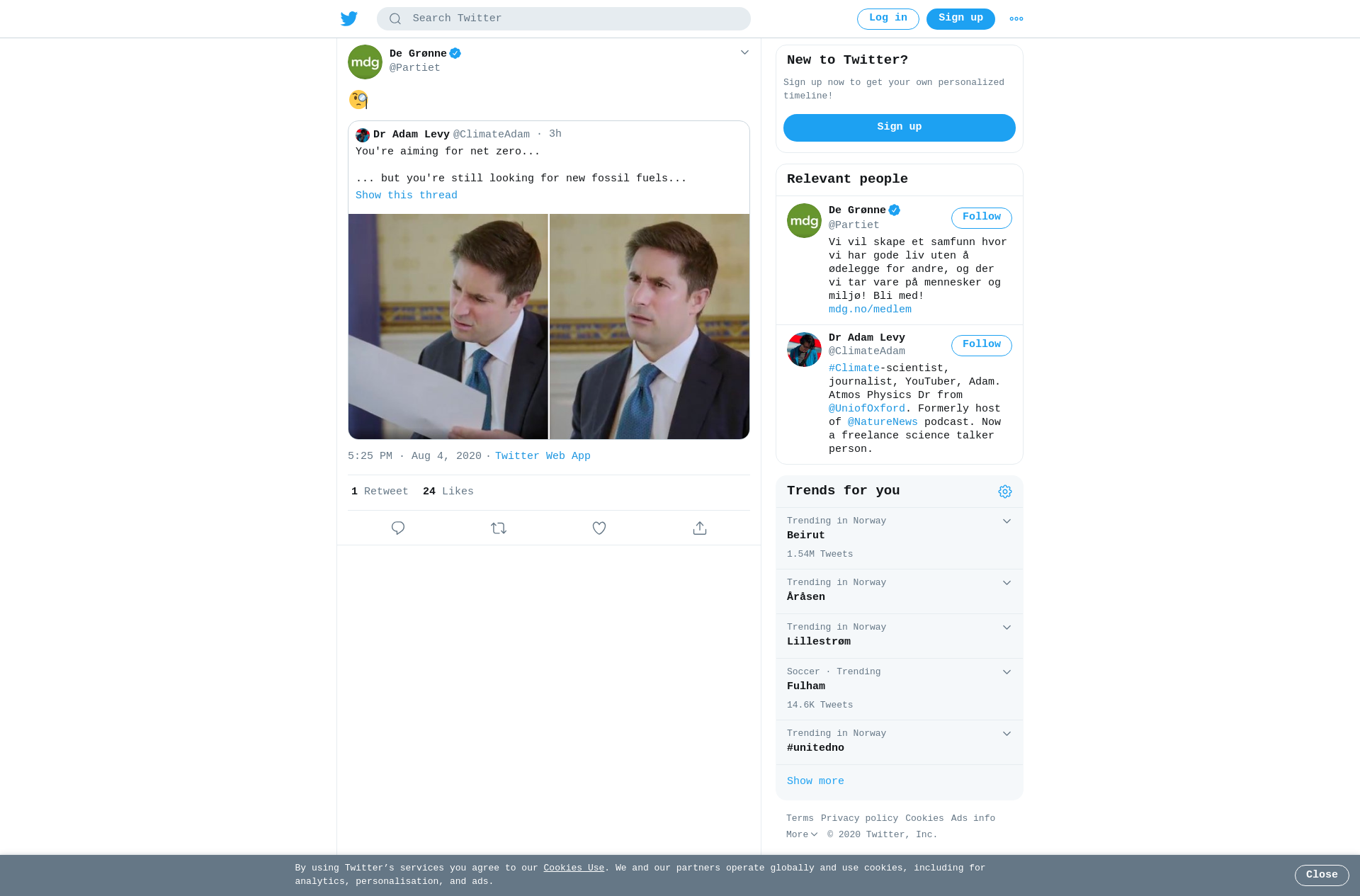Screen dimensions: 1360x896
Task: Expand options for the Beirut trend
Action: tap(1007, 521)
